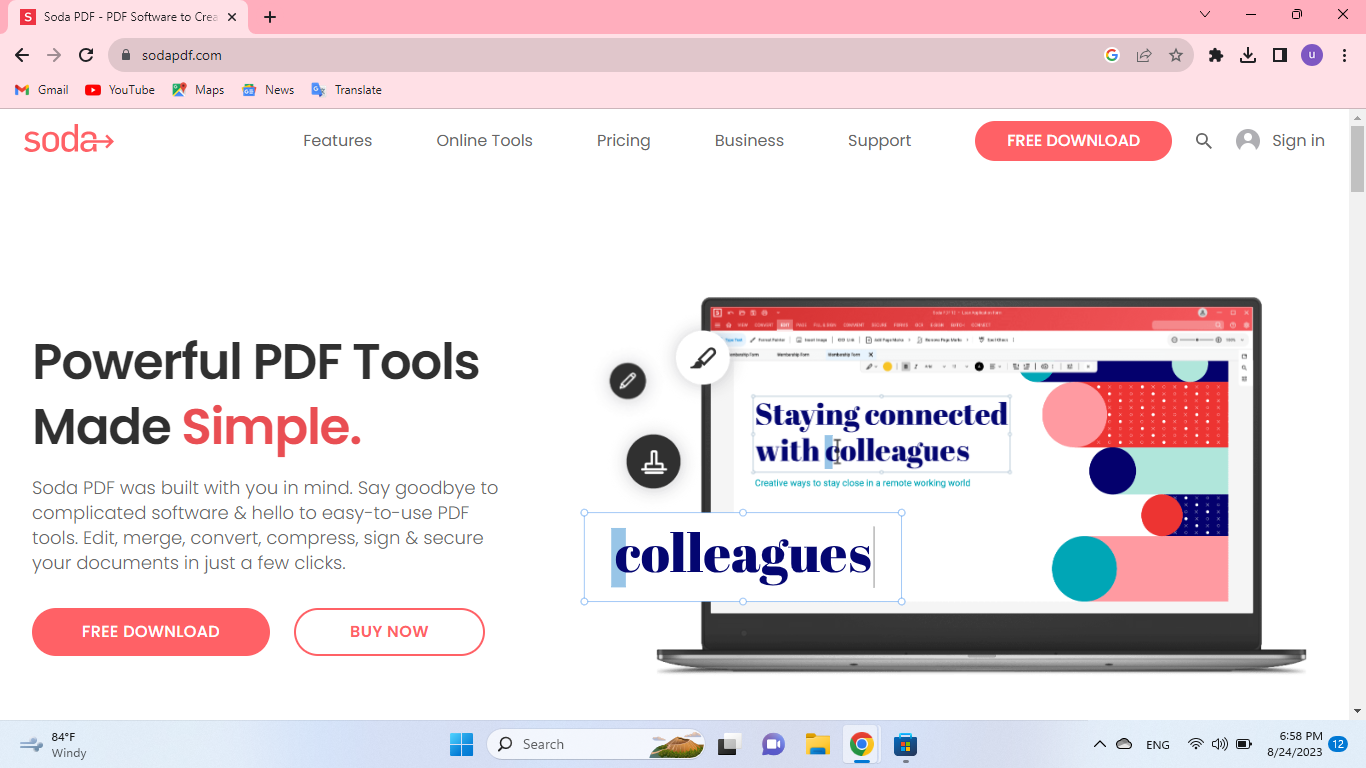Click Chrome icon in taskbar

pos(862,744)
